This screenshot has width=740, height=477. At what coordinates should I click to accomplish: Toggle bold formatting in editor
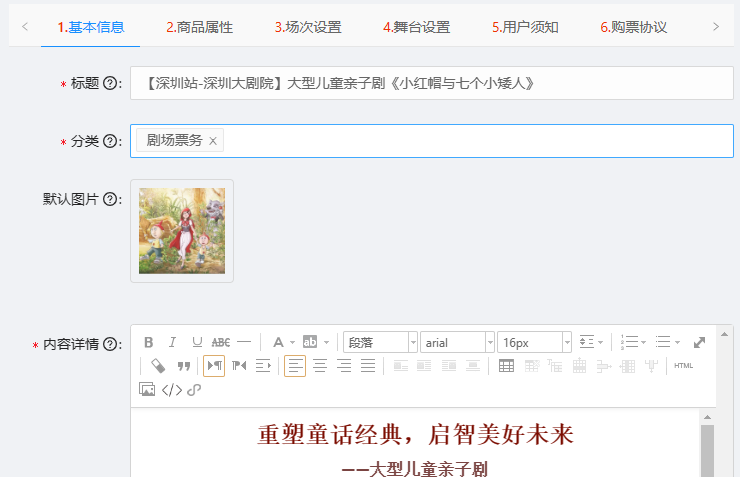point(149,342)
